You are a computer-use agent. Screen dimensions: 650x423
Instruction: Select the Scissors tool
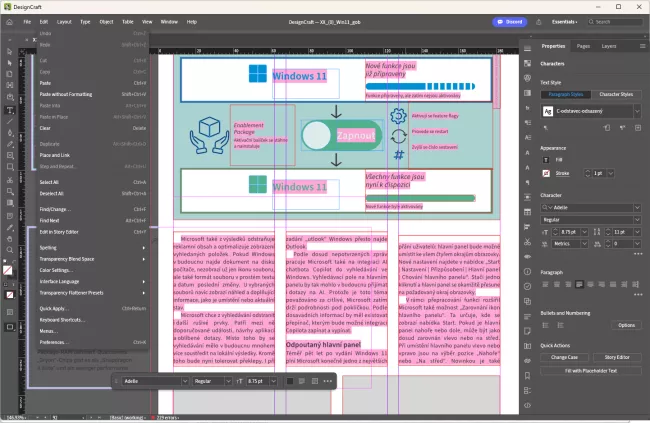(x=10, y=180)
